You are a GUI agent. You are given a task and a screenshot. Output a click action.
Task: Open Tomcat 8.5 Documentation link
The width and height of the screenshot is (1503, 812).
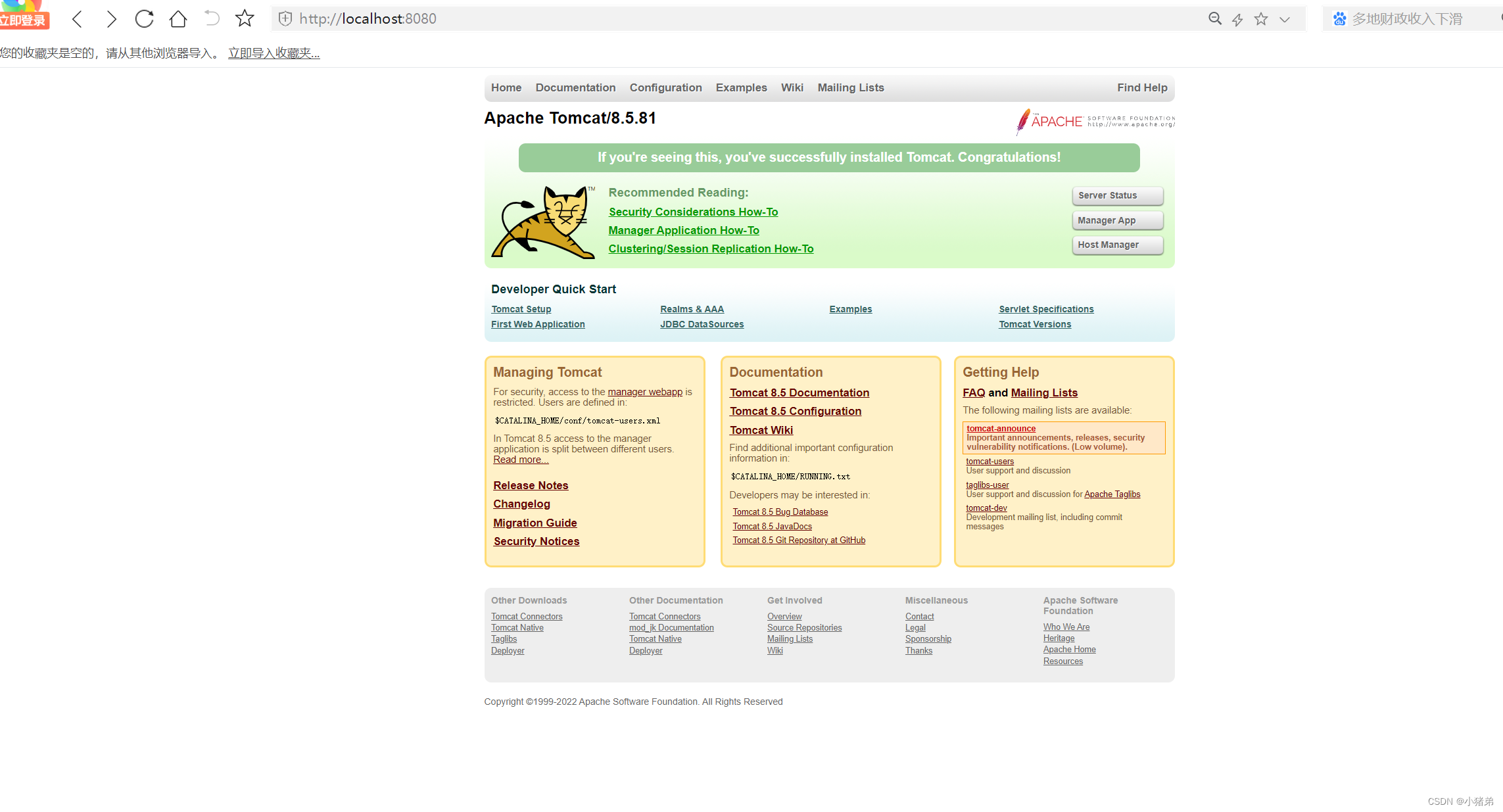[x=799, y=393]
